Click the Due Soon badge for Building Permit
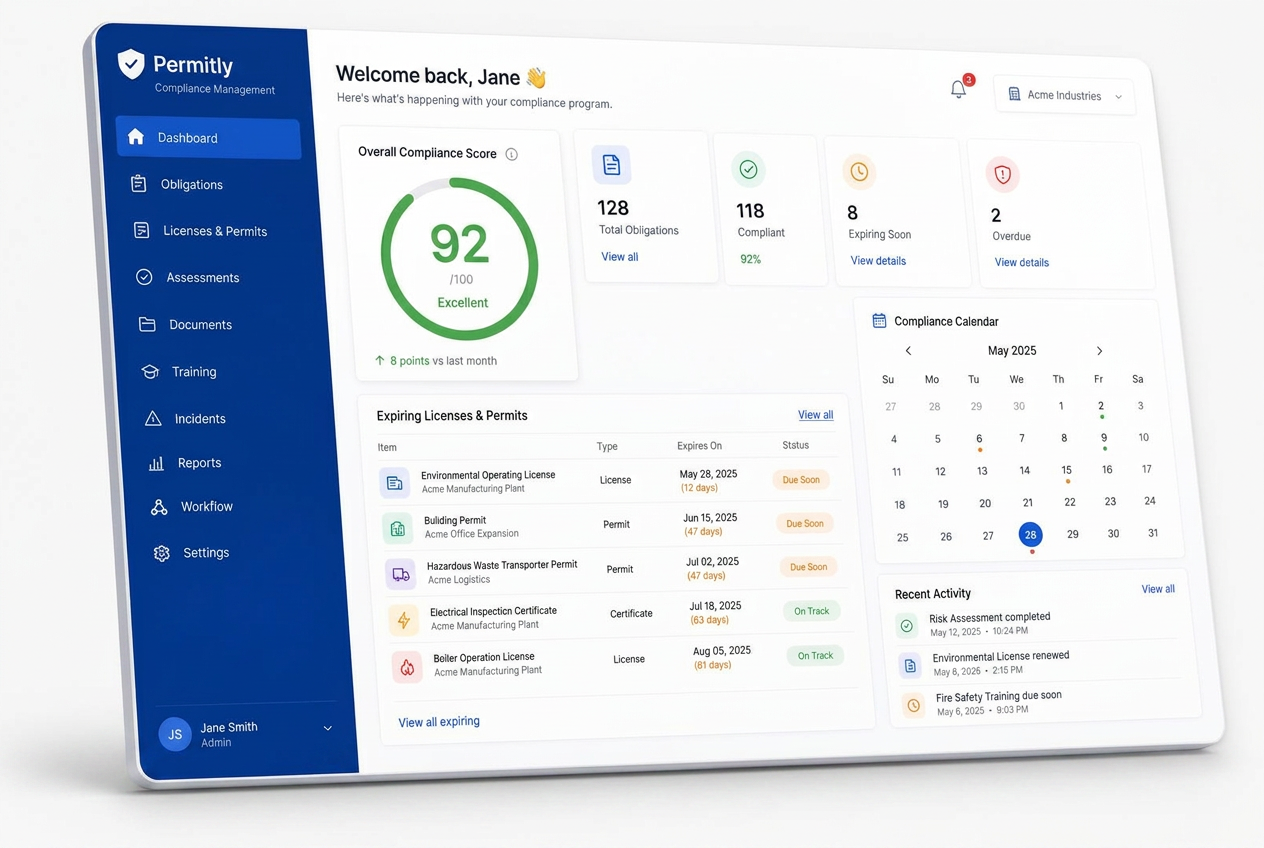 805,524
